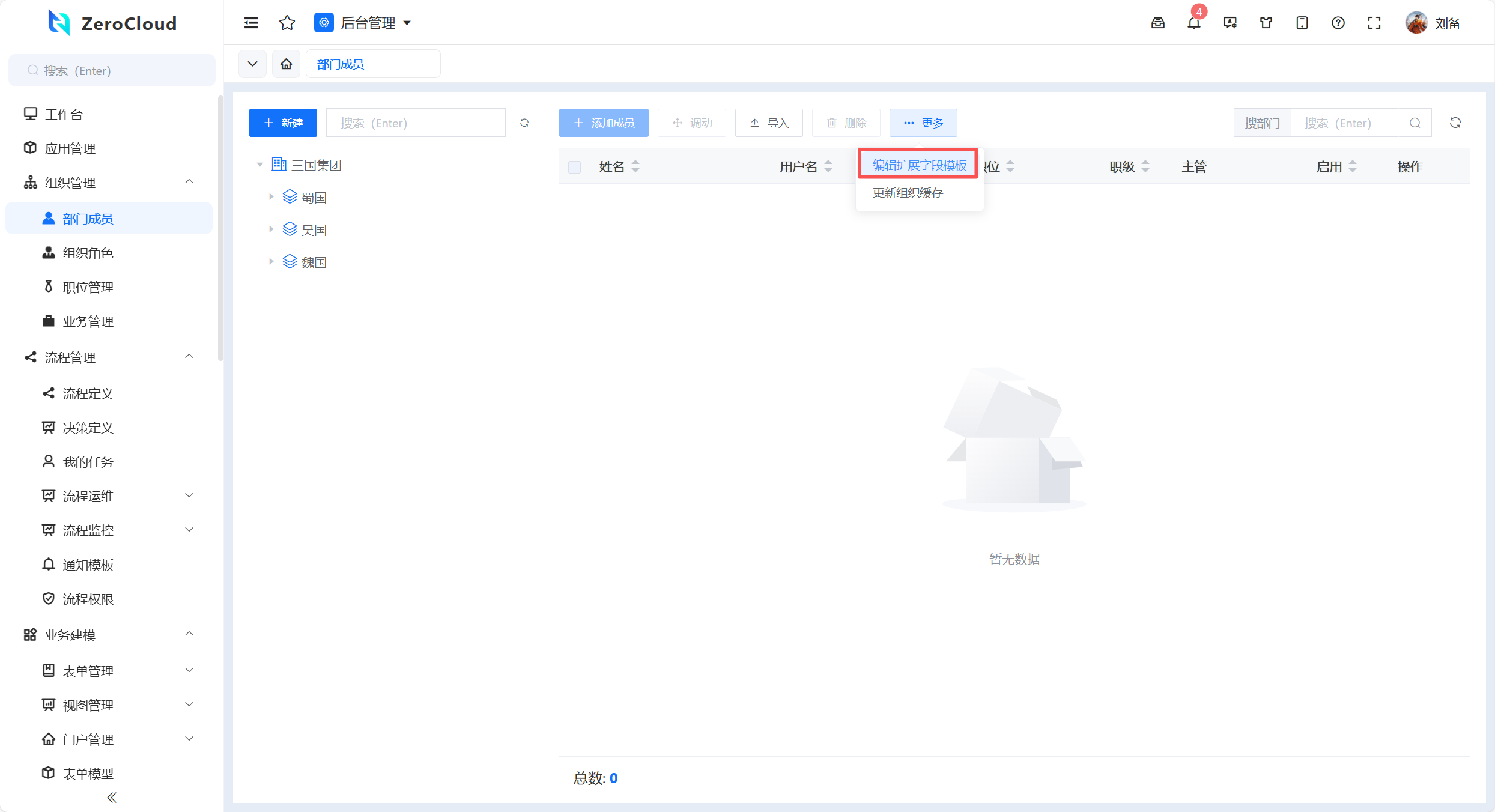The image size is (1495, 812).
Task: Refresh the member table list
Action: click(1455, 123)
